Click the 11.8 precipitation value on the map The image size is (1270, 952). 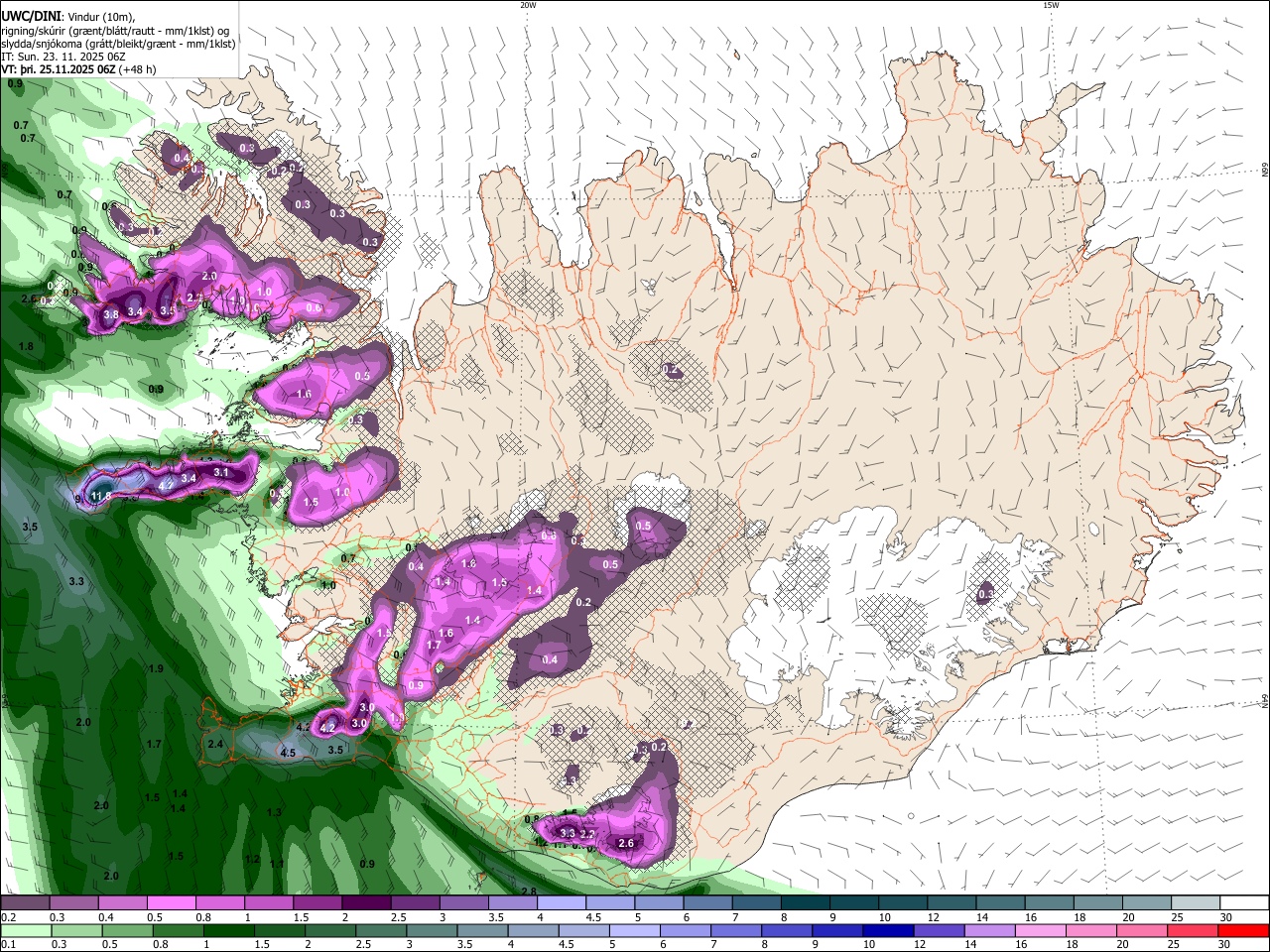pos(100,496)
